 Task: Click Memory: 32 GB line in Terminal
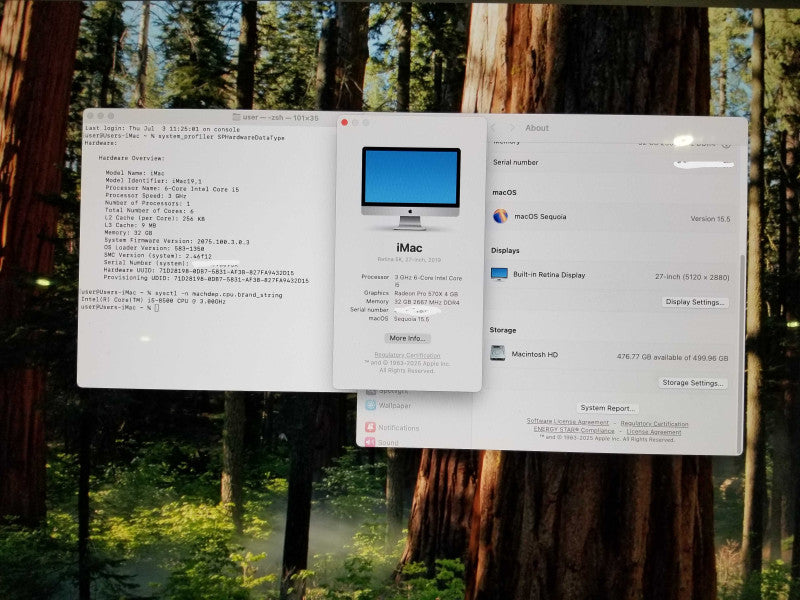tap(129, 233)
